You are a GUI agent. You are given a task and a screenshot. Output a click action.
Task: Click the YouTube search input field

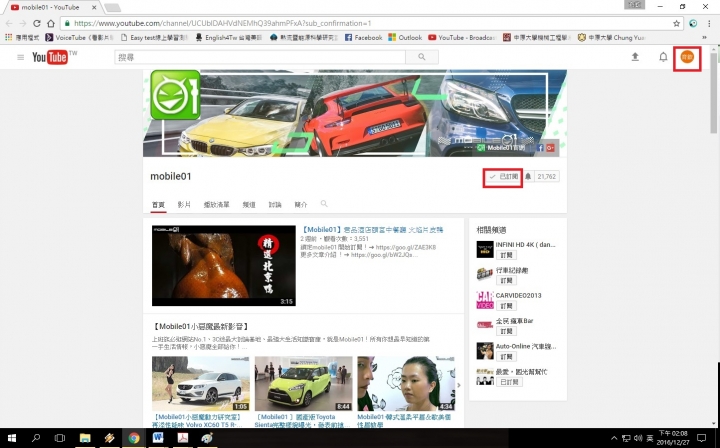click(x=260, y=57)
